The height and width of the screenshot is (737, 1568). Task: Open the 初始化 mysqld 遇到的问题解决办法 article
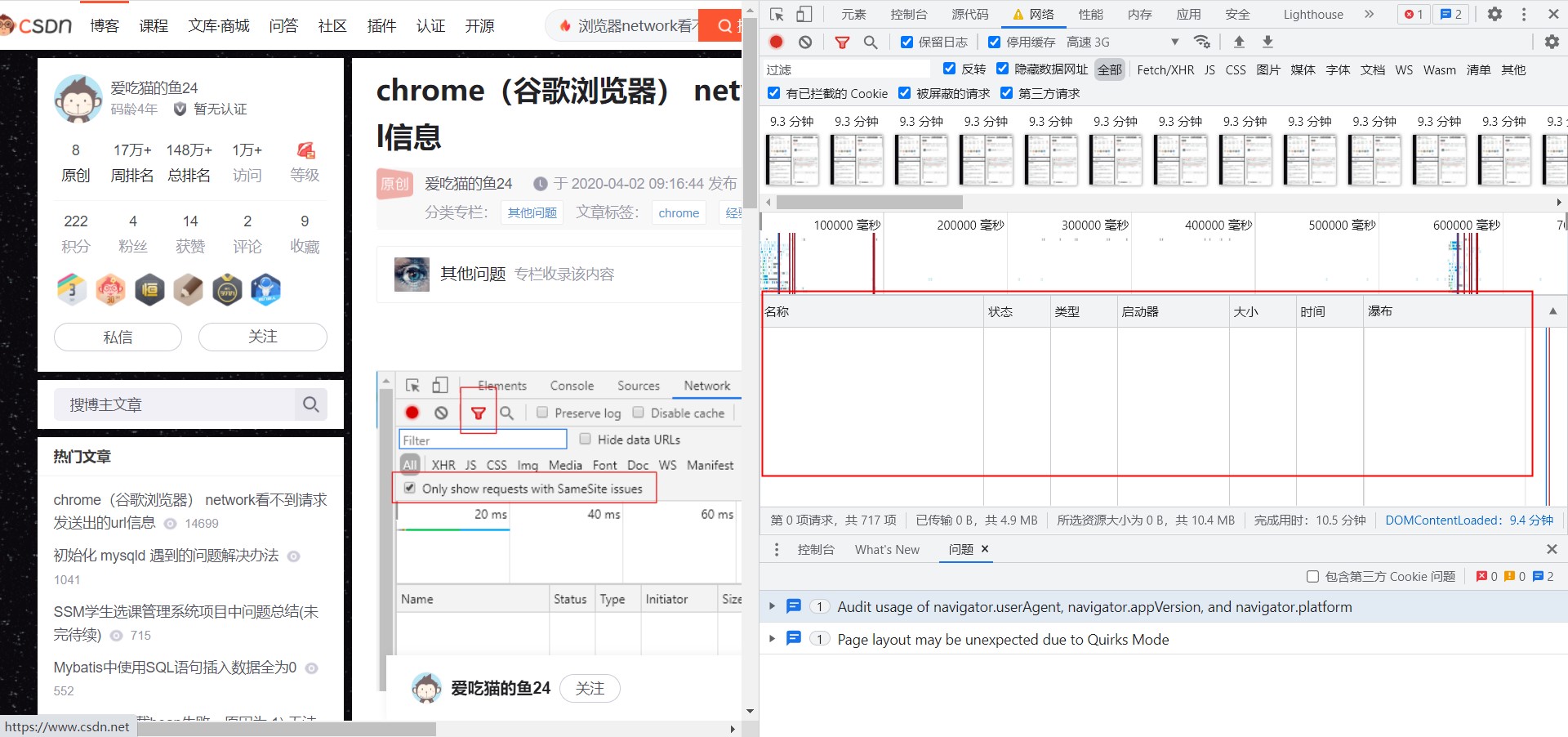coord(166,556)
